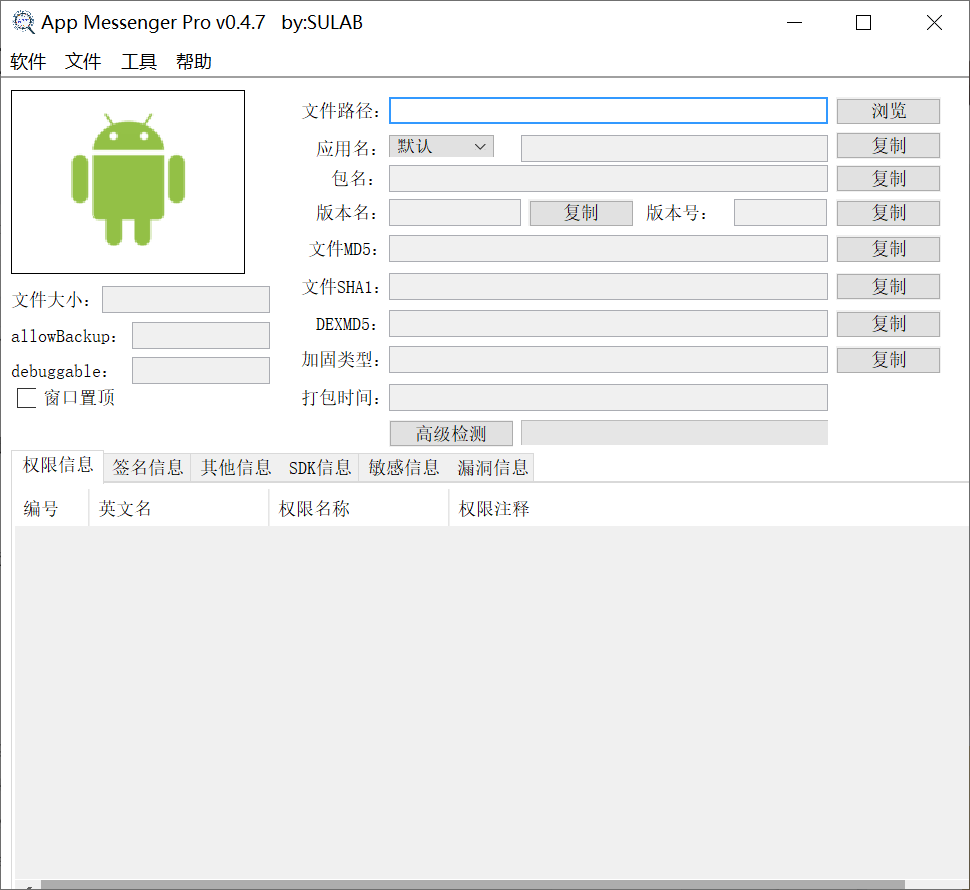This screenshot has height=890, width=970.
Task: Copy the 文件SHA1 value
Action: (887, 286)
